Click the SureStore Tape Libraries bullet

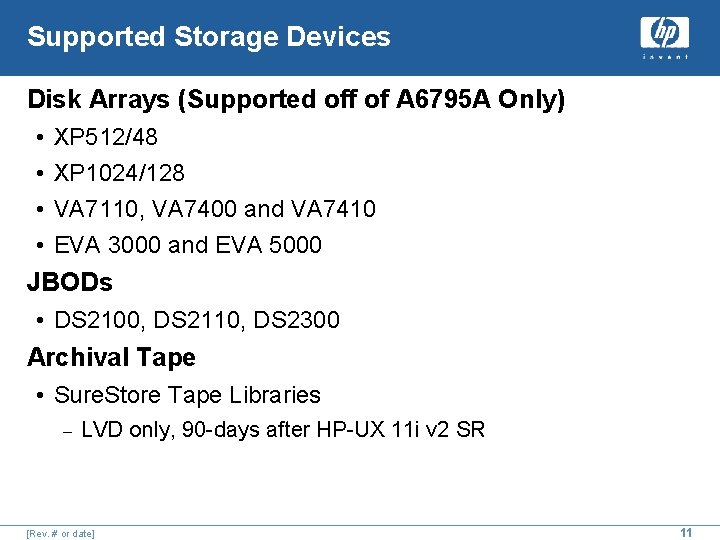pyautogui.click(x=187, y=395)
